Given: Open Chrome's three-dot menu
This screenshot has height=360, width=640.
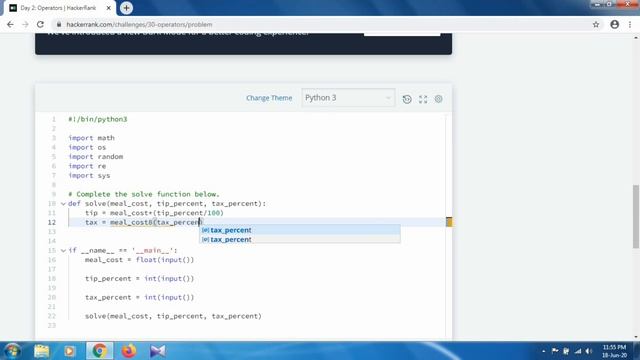Looking at the screenshot, I should point(630,24).
